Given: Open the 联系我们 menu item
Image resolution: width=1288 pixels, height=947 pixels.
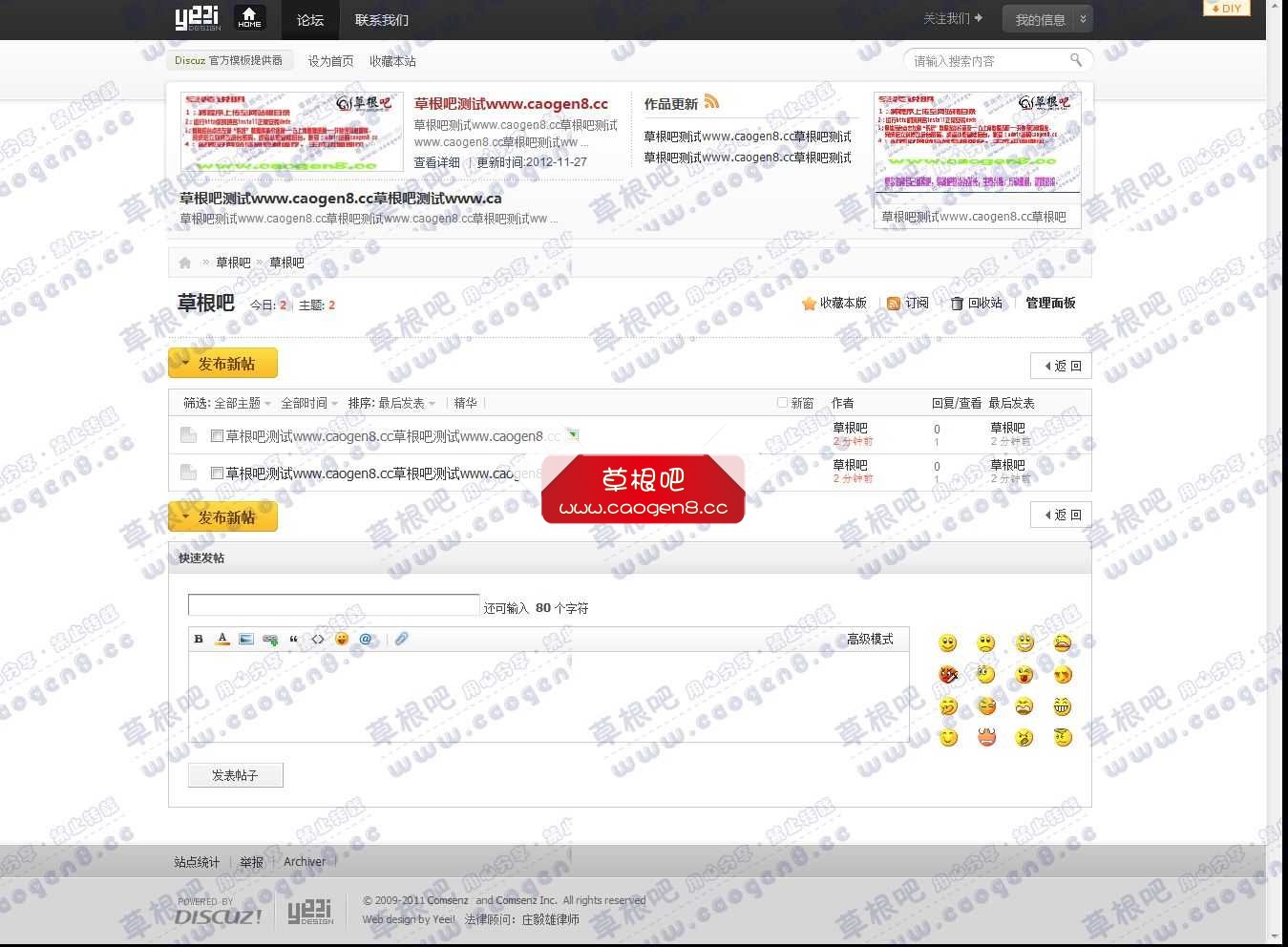Looking at the screenshot, I should click(382, 19).
